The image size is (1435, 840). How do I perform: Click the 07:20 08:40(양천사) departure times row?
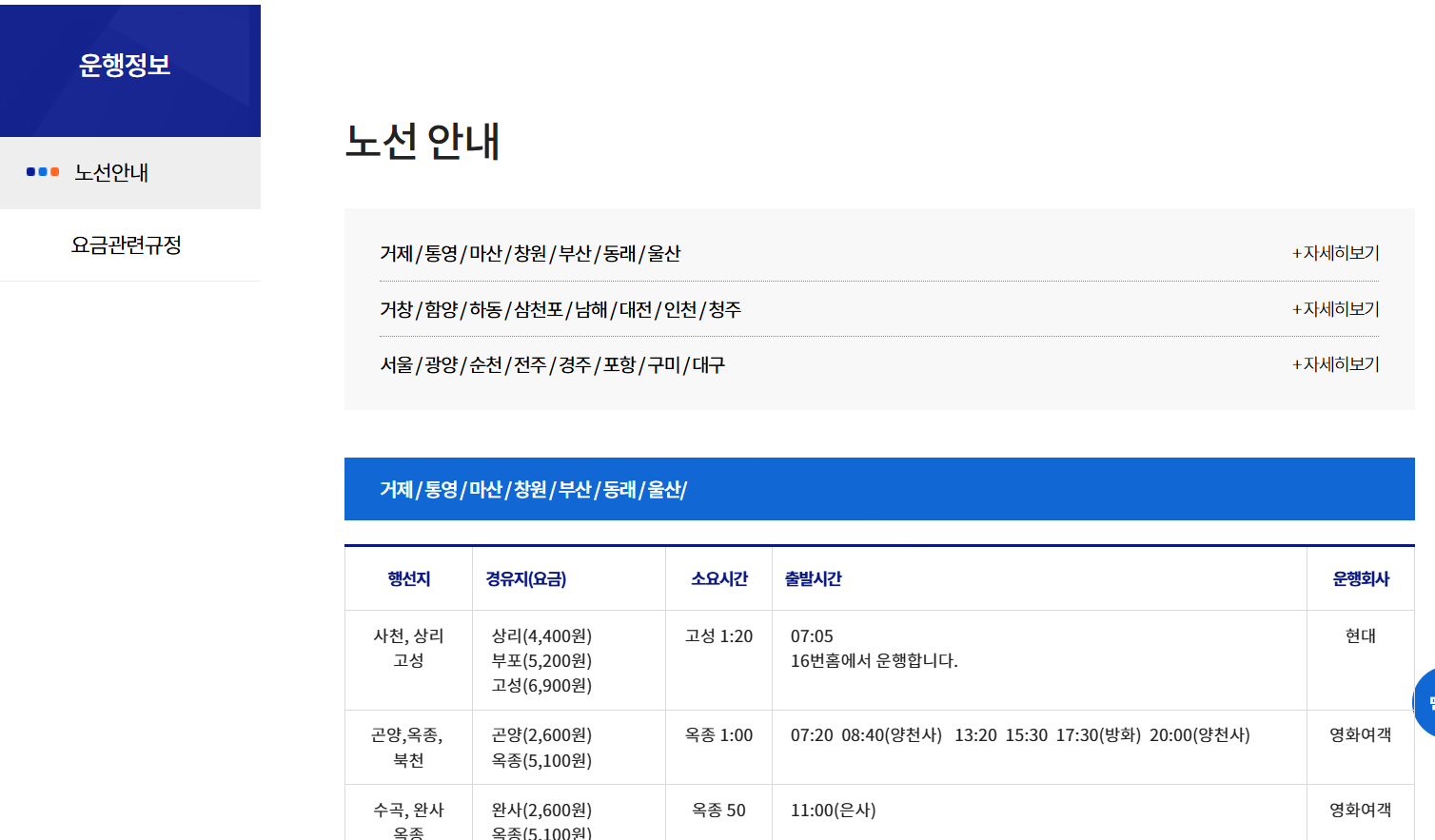tap(1020, 734)
